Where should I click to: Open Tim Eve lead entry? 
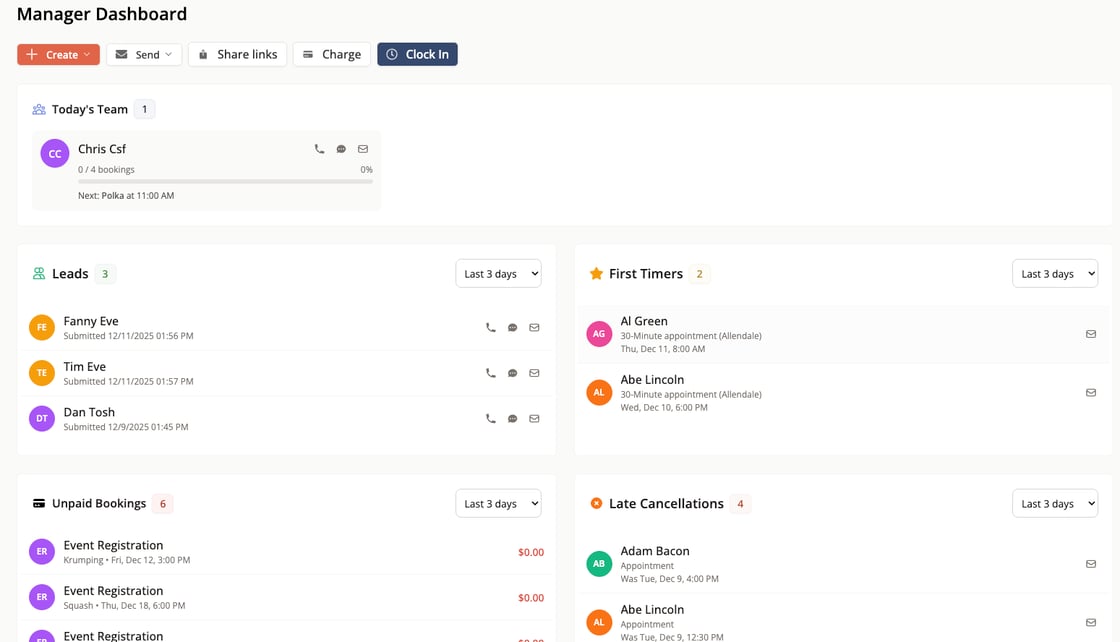(286, 373)
